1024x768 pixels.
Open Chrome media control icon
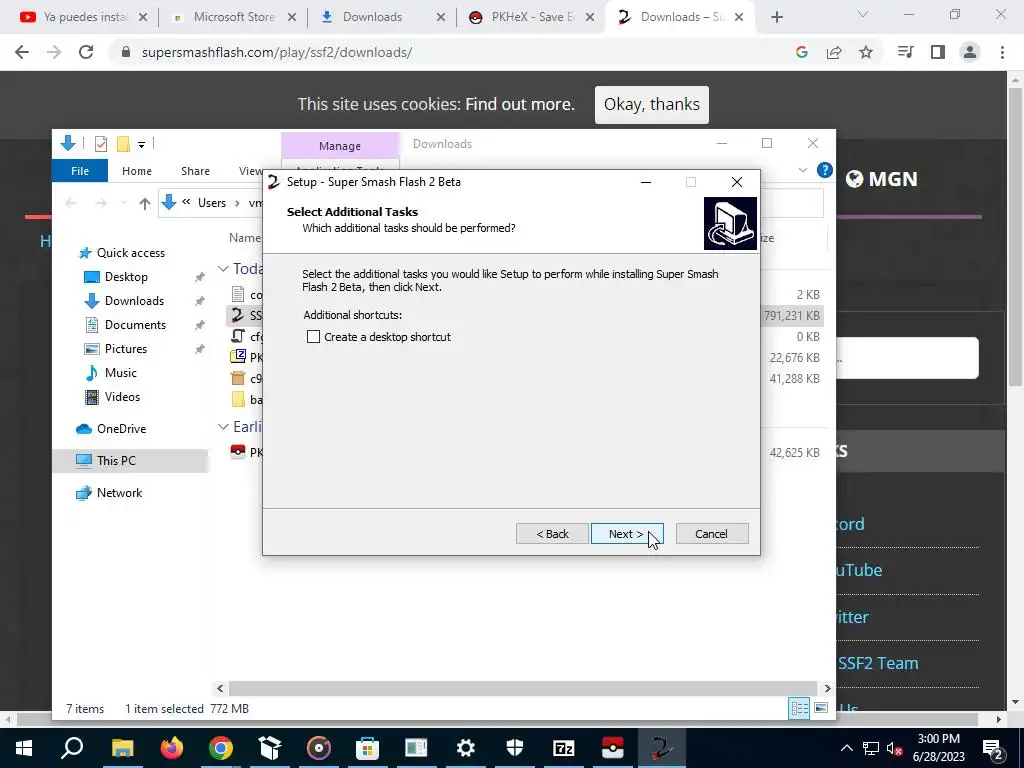(906, 52)
